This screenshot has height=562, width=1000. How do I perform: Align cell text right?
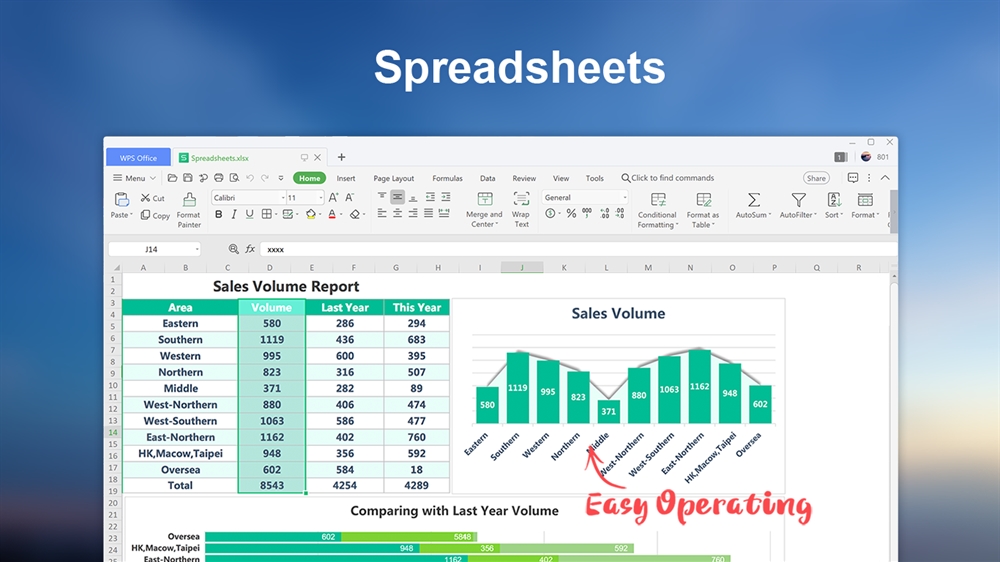[x=413, y=214]
